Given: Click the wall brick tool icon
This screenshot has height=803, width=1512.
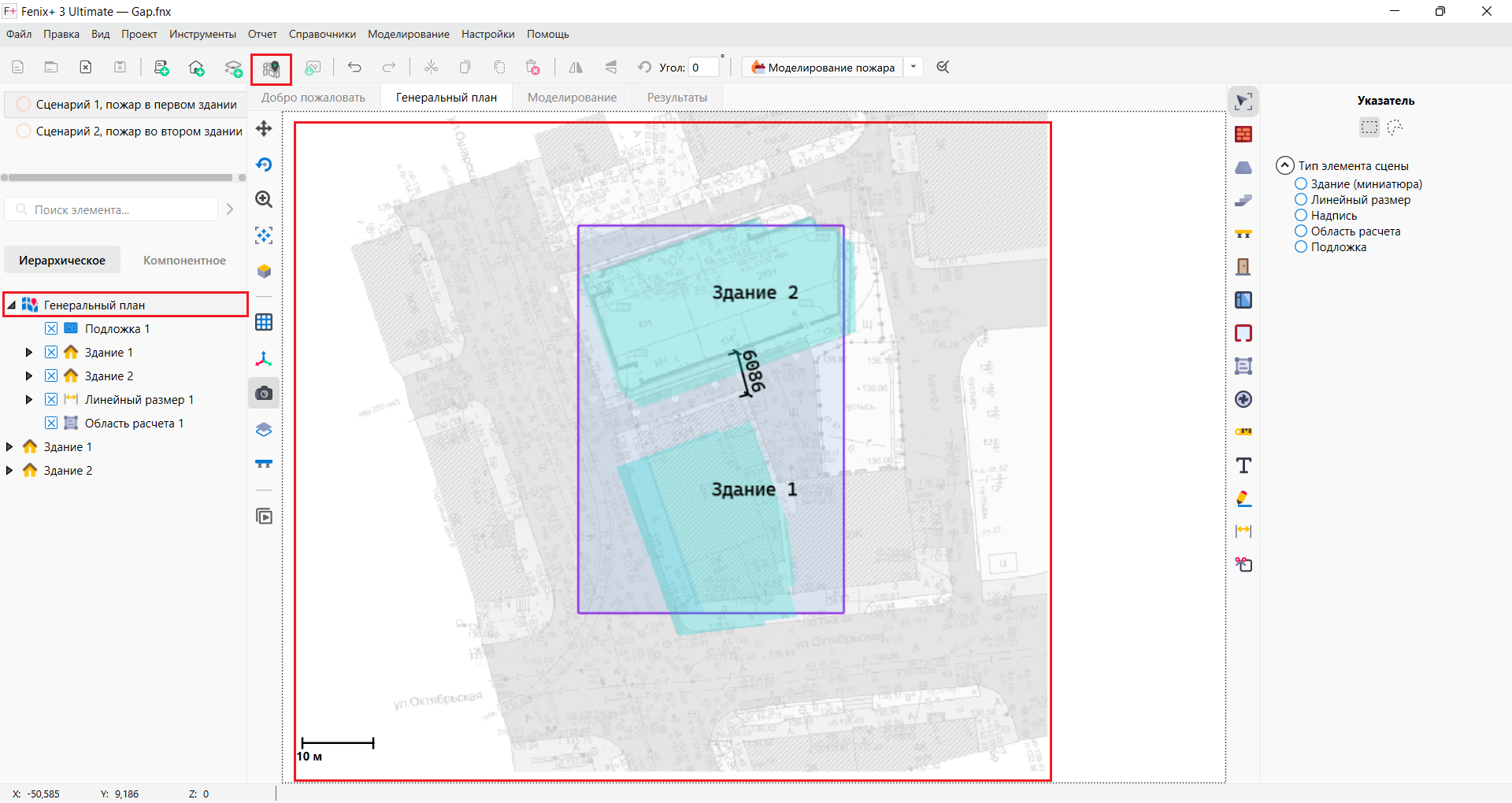Looking at the screenshot, I should (x=1243, y=135).
